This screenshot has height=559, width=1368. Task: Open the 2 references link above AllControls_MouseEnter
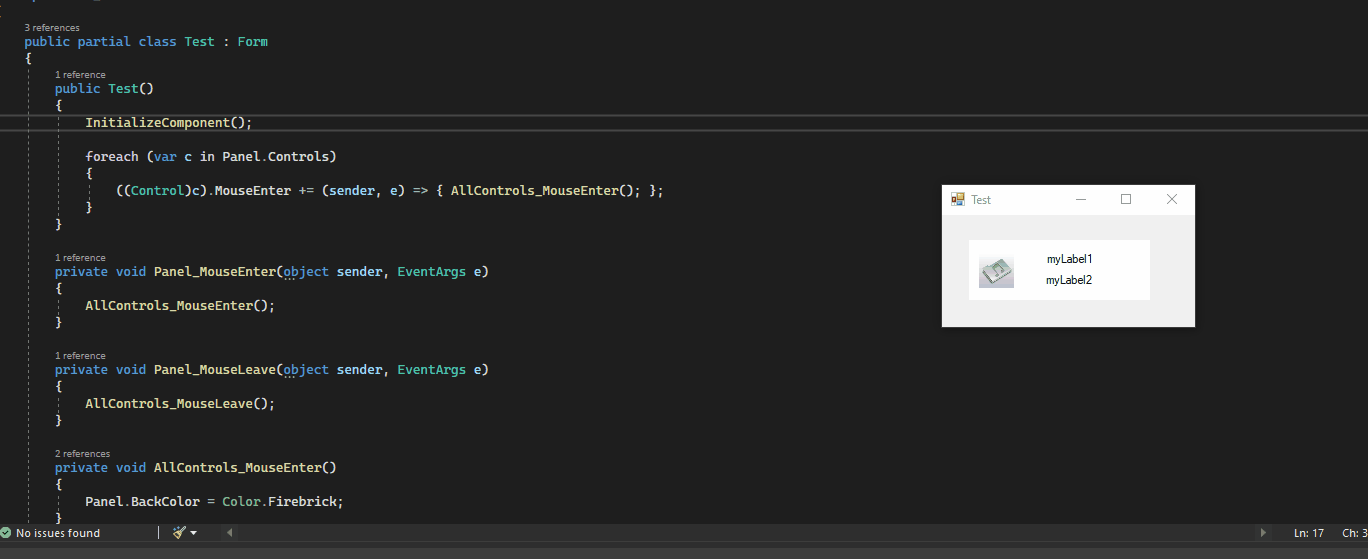point(82,453)
